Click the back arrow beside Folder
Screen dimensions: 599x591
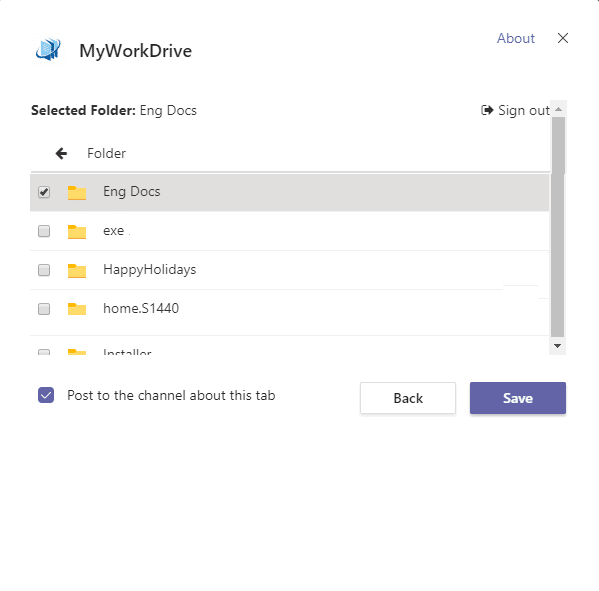61,154
